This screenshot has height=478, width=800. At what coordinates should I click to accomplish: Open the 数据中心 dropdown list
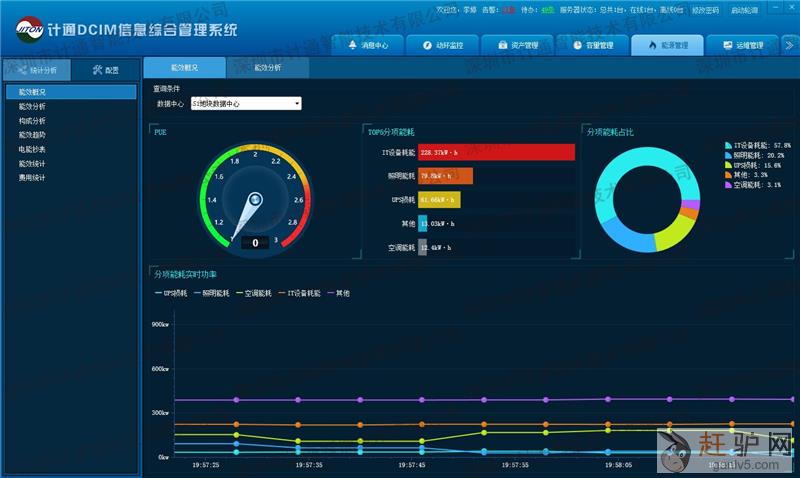(x=297, y=103)
